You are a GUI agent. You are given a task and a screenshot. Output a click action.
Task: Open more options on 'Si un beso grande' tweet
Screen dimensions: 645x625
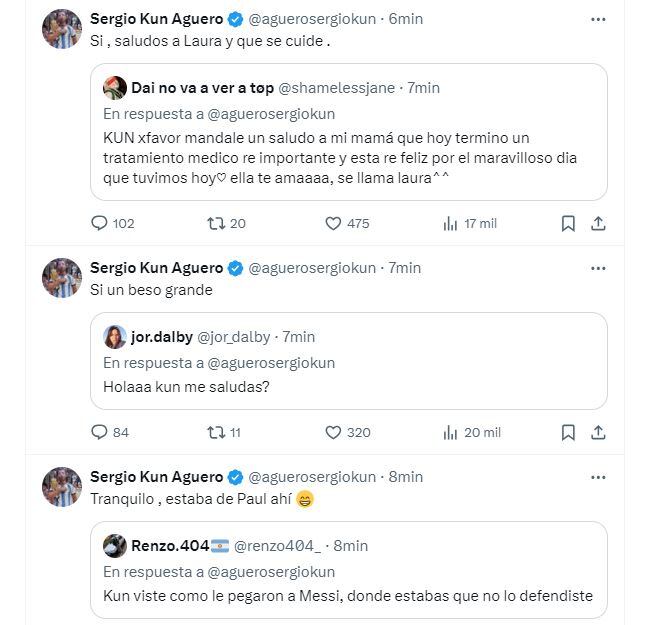click(598, 268)
